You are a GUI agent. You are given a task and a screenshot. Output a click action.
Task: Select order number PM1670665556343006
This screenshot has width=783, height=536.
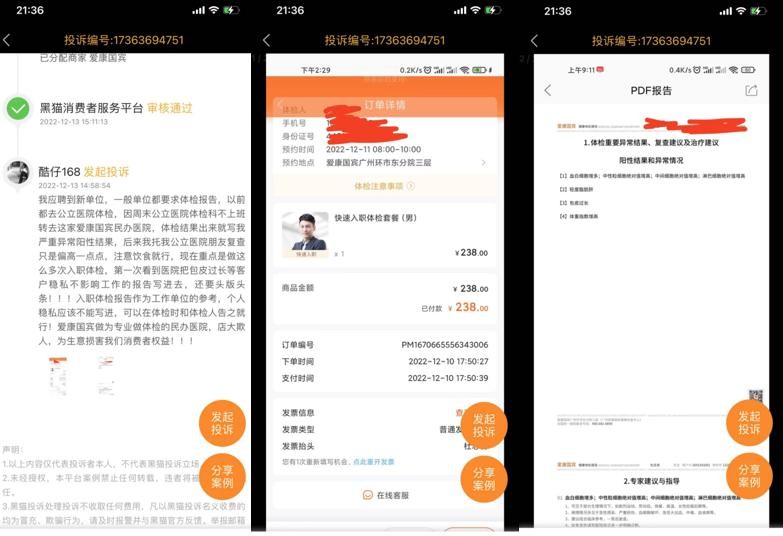(x=444, y=345)
